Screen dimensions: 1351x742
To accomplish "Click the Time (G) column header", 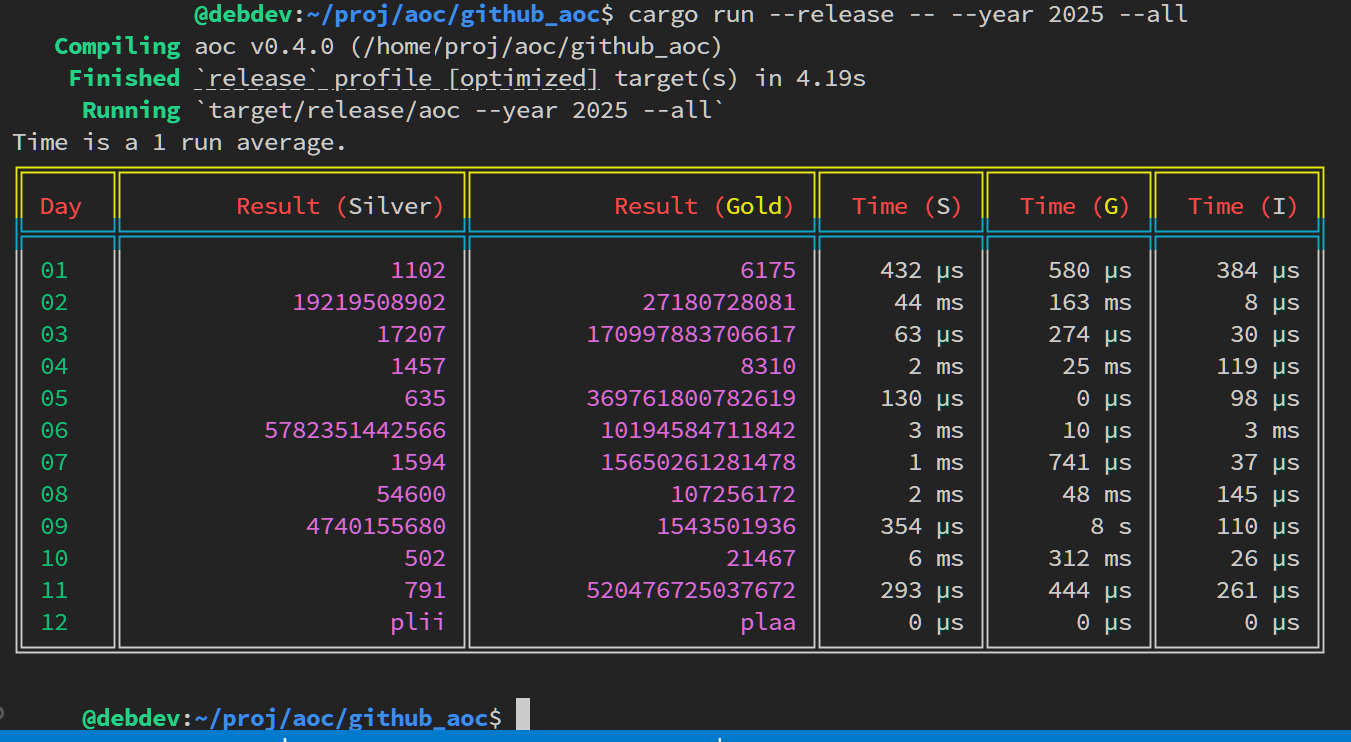I will (x=1068, y=206).
